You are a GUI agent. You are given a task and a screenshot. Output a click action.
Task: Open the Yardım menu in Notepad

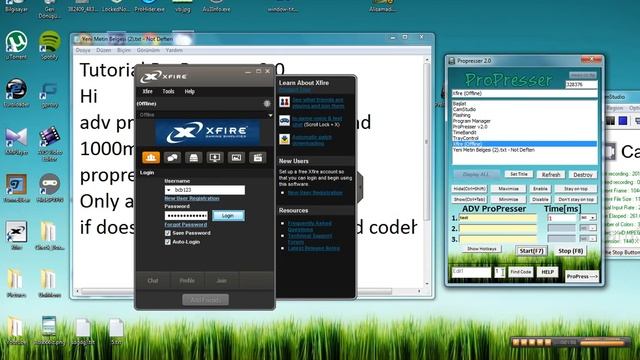(x=174, y=50)
